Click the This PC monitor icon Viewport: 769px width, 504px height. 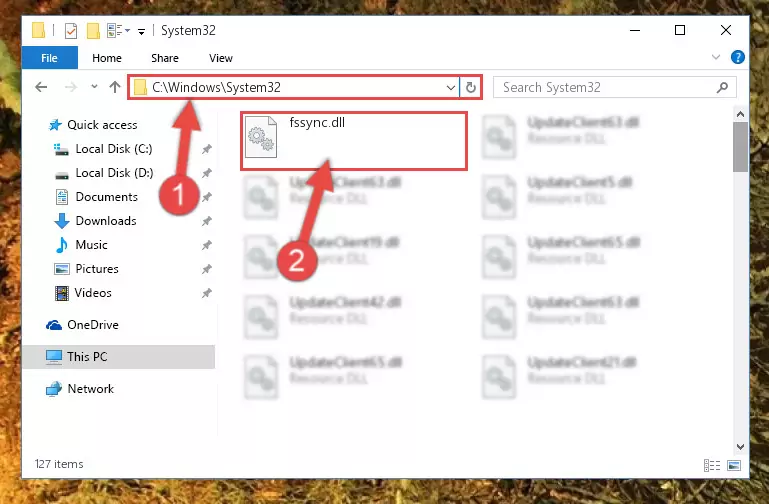54,357
